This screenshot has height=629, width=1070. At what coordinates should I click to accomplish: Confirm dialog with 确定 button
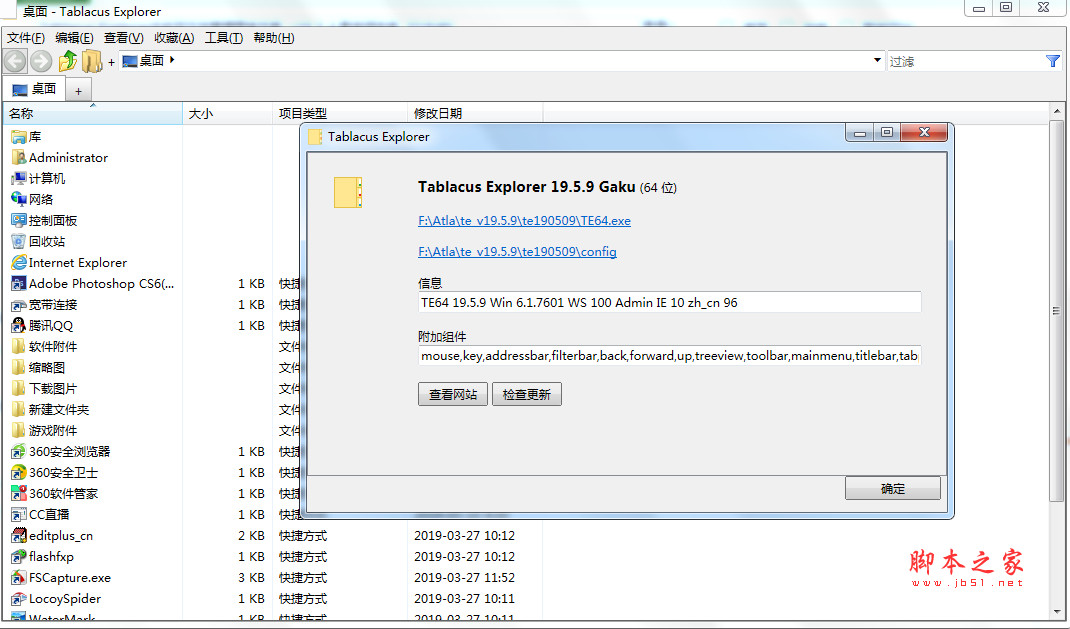(893, 488)
